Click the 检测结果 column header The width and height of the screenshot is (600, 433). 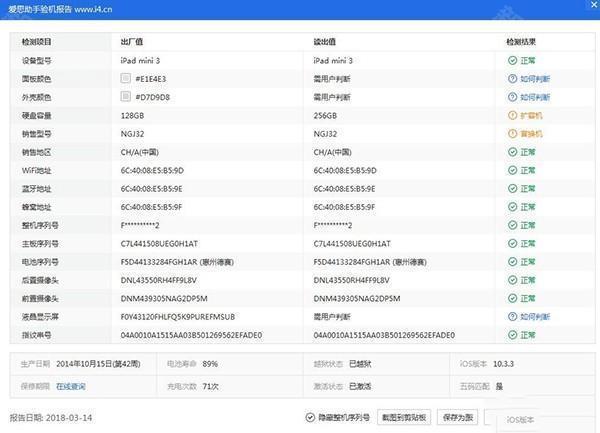click(525, 42)
